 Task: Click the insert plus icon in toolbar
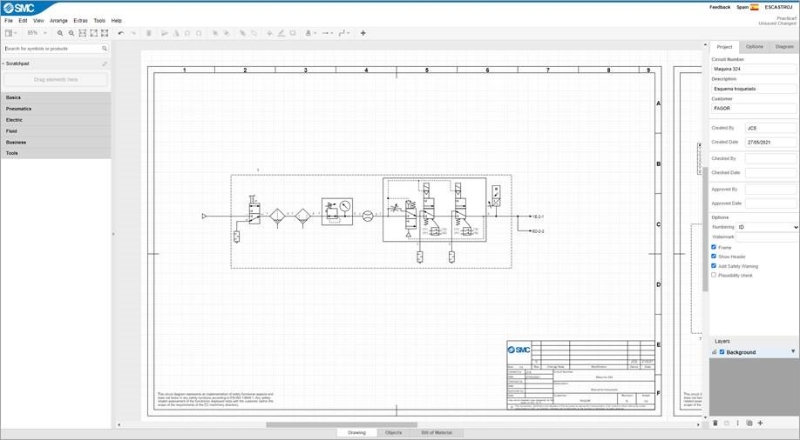point(363,33)
